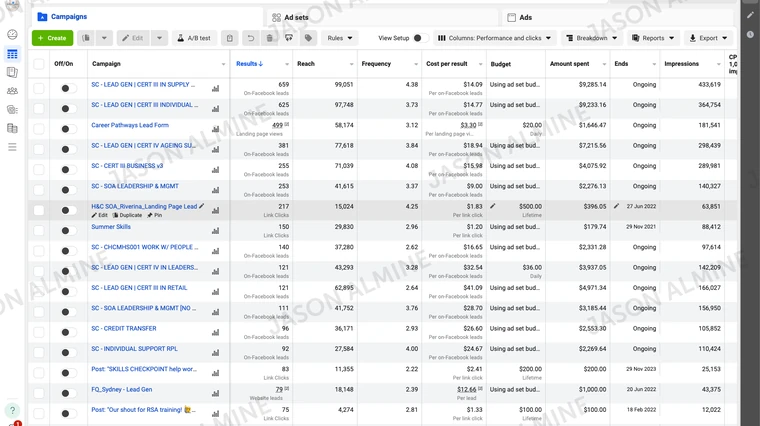Open the campaigns table grid icon in sidebar
760x426 pixels.
tap(12, 54)
